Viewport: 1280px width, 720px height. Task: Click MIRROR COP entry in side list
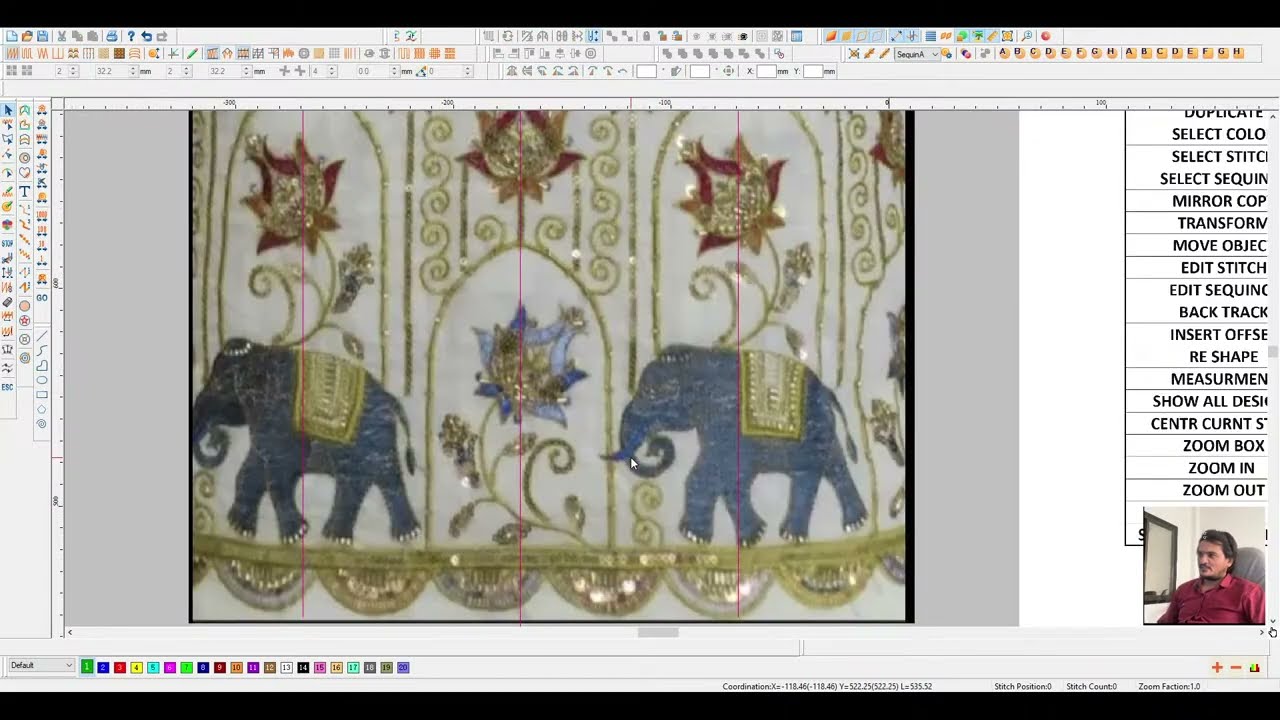(x=1219, y=201)
